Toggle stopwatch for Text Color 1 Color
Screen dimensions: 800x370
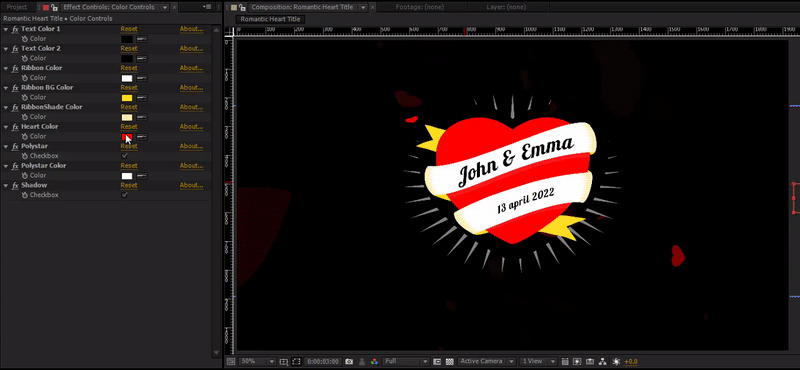pyautogui.click(x=24, y=39)
